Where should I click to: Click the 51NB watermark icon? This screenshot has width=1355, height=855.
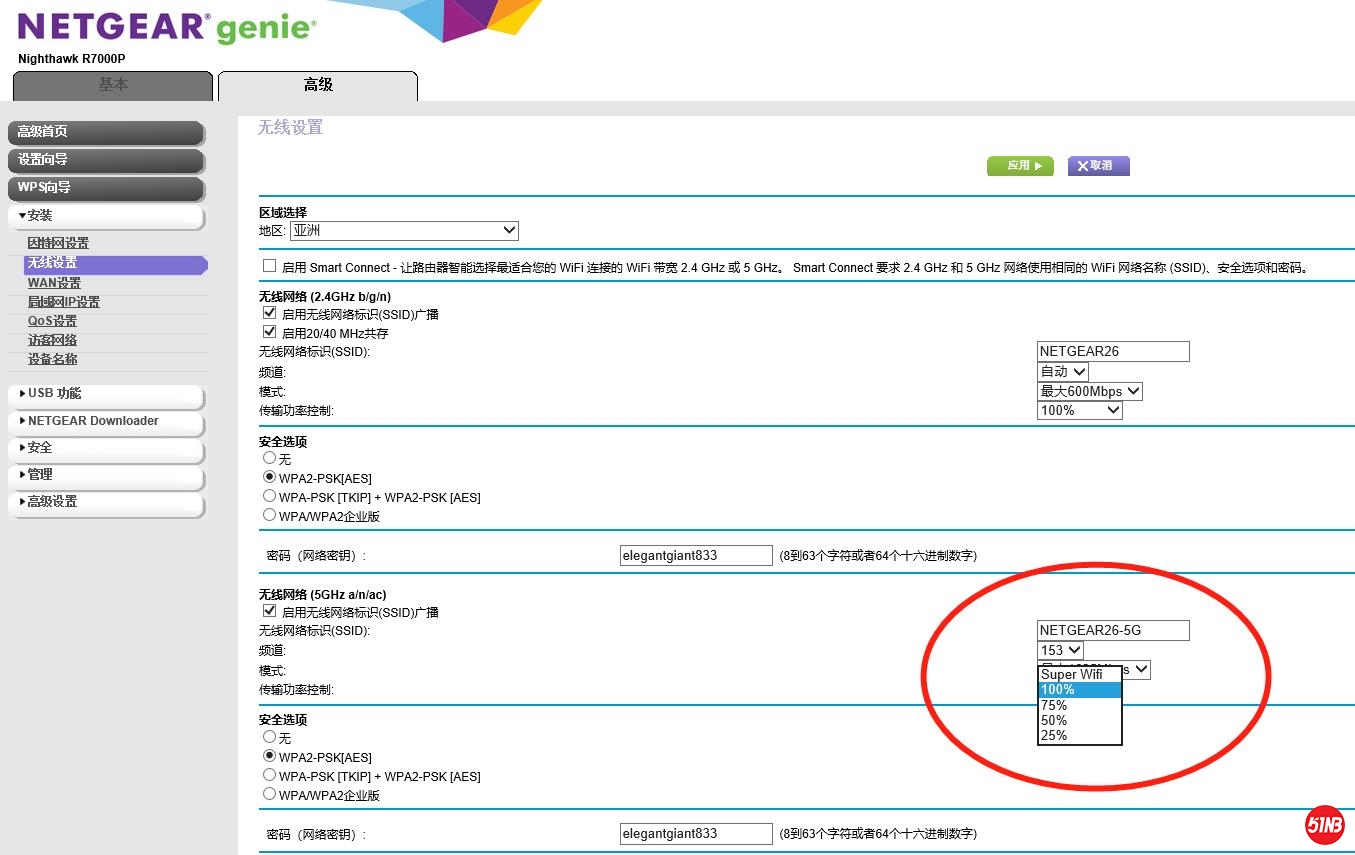point(1325,824)
